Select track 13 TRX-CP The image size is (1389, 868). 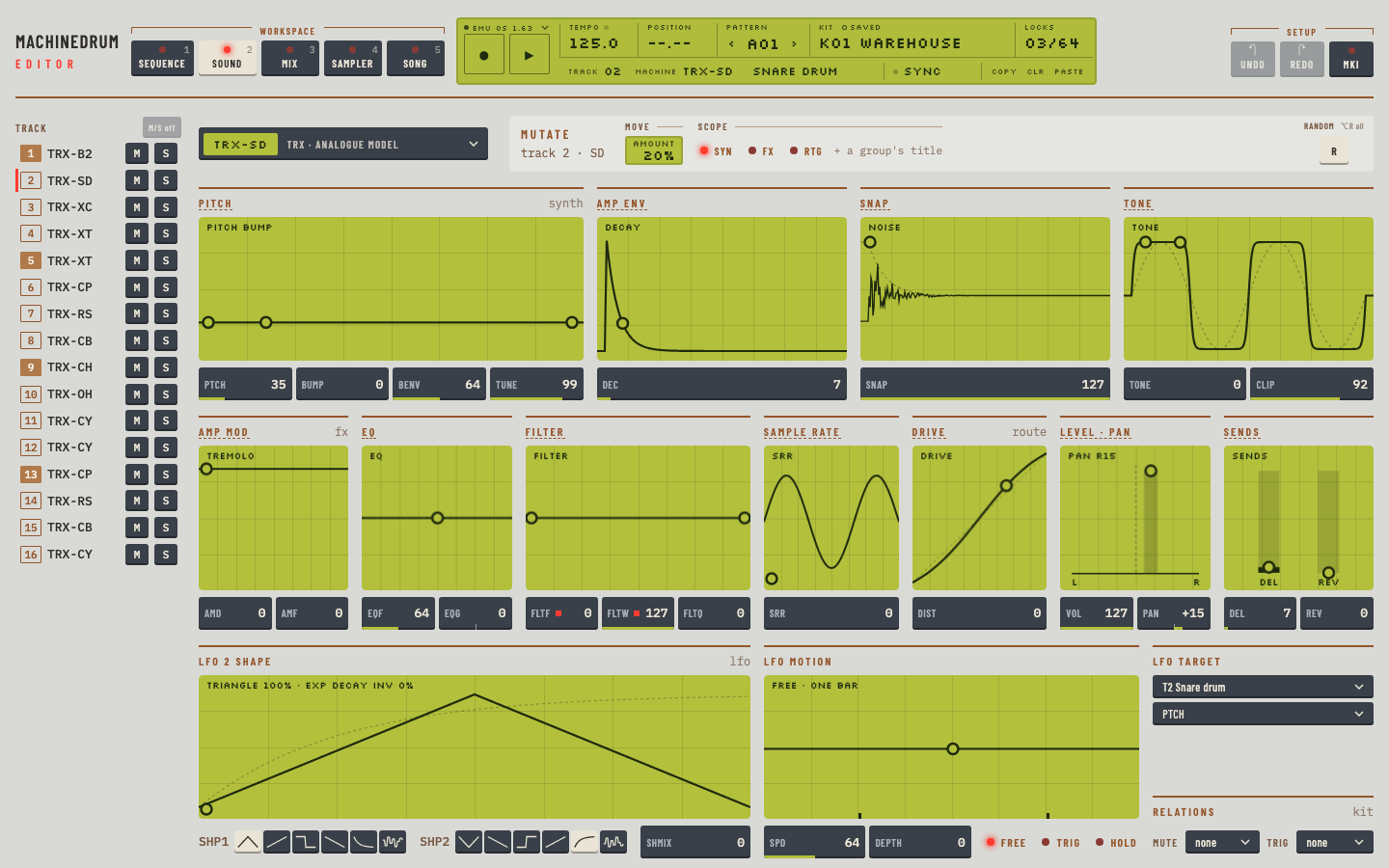coord(69,475)
